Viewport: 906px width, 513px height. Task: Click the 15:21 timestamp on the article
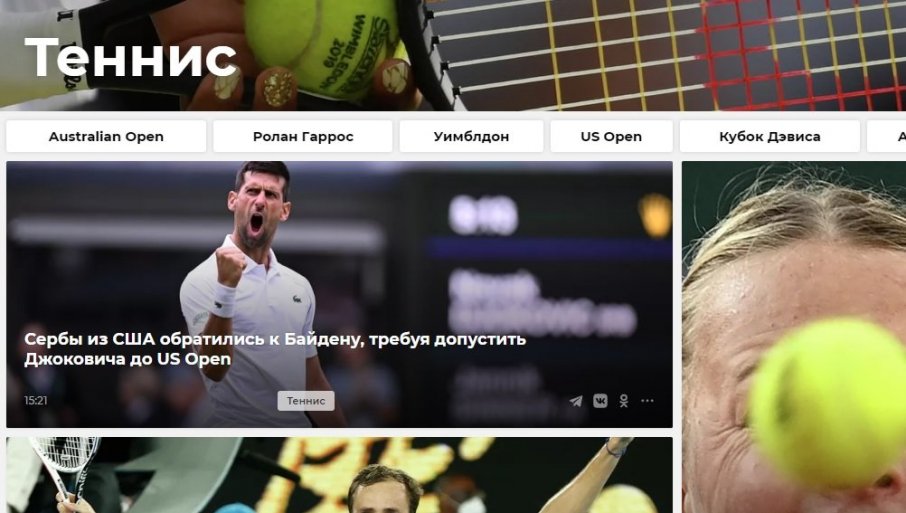36,400
